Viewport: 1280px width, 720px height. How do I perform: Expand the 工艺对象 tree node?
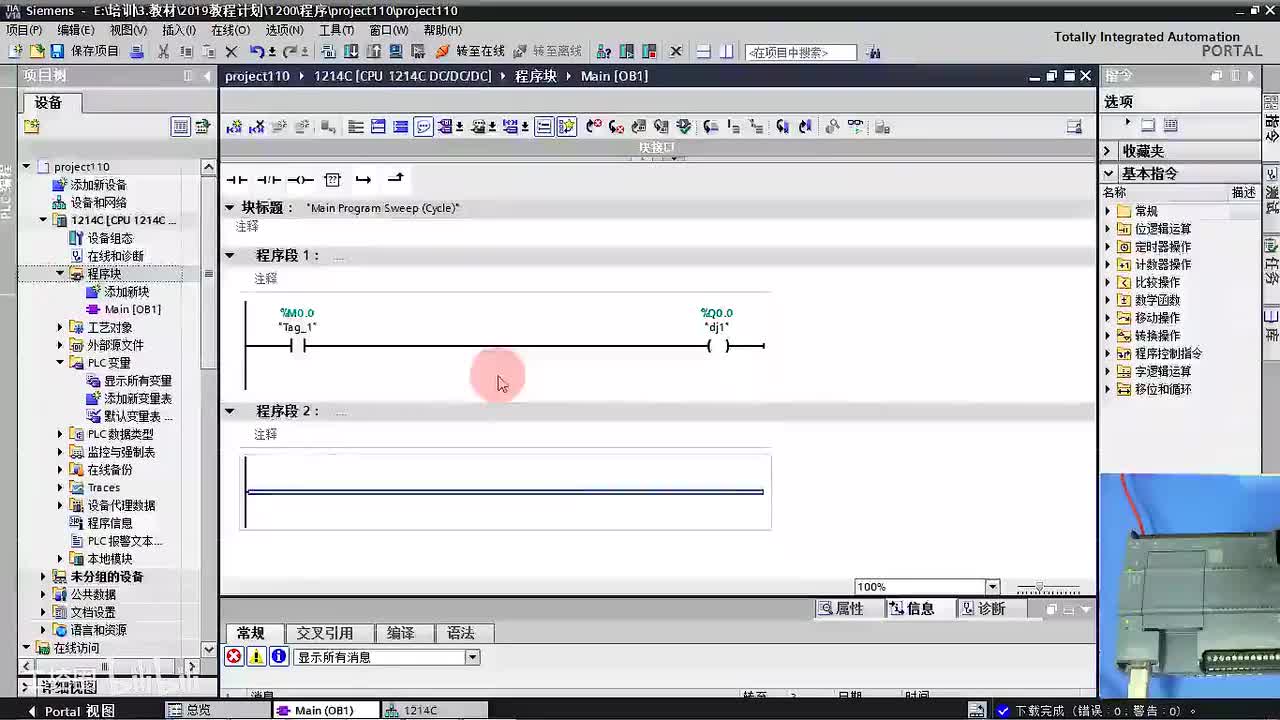60,327
